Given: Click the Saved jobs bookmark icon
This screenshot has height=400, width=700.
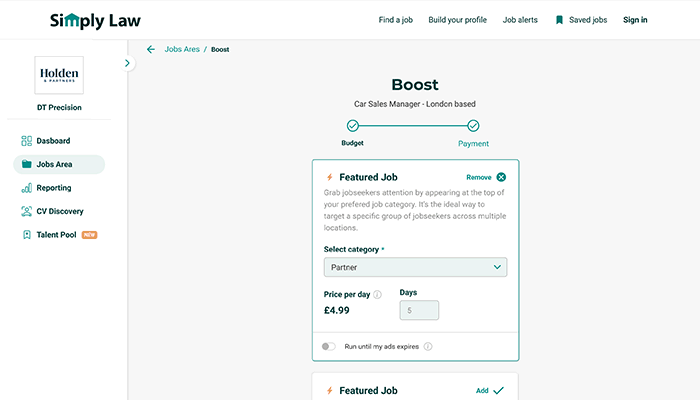Looking at the screenshot, I should pos(559,20).
